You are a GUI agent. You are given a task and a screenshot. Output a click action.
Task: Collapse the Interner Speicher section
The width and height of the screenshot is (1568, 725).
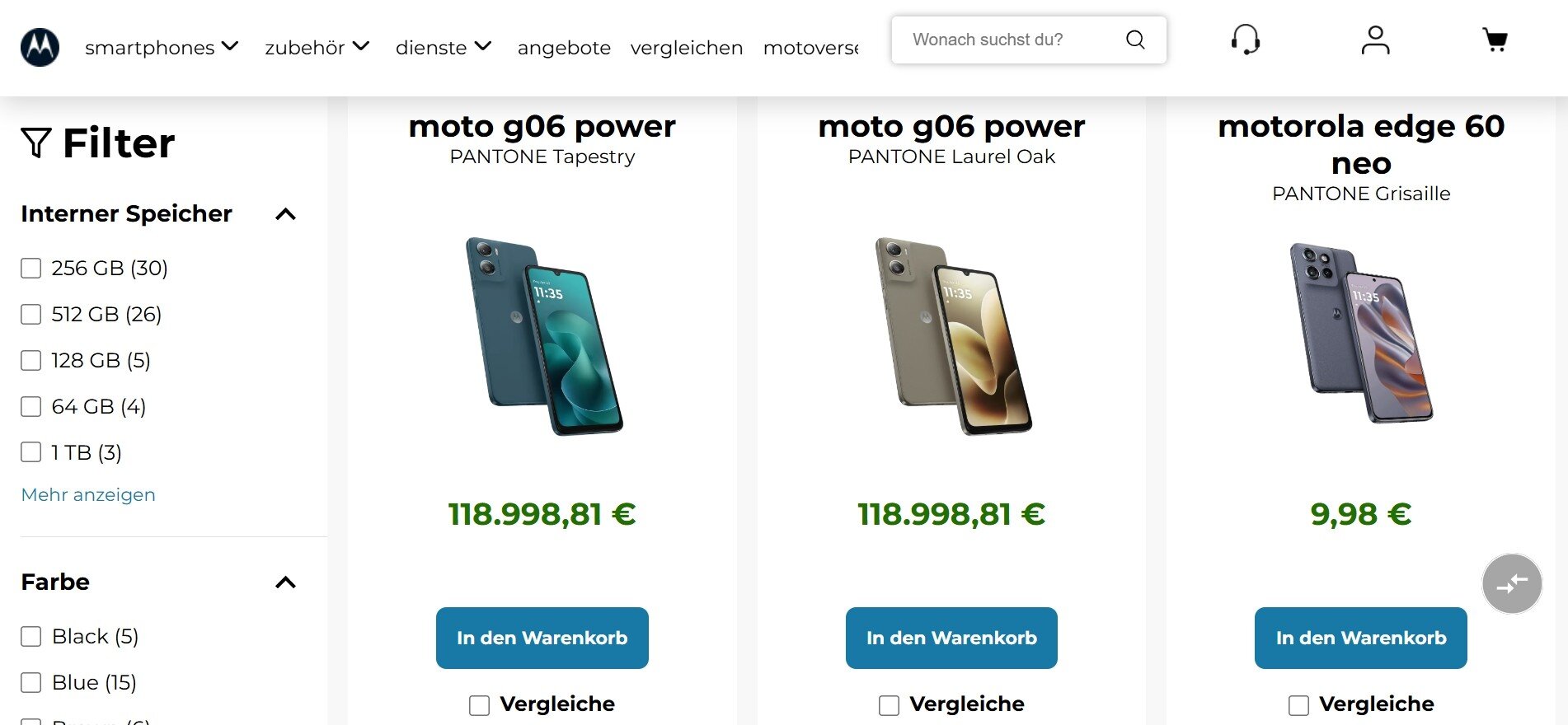[x=285, y=214]
